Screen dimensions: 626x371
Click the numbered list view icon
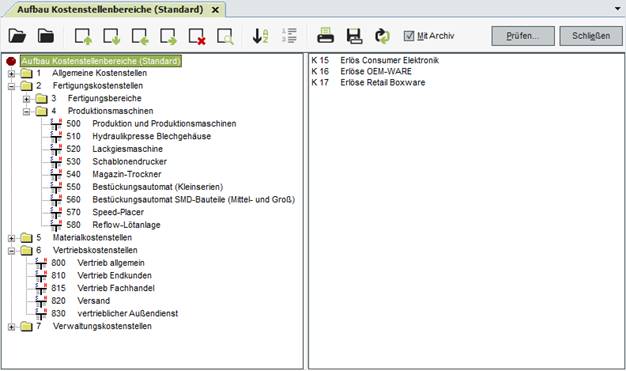(x=289, y=36)
